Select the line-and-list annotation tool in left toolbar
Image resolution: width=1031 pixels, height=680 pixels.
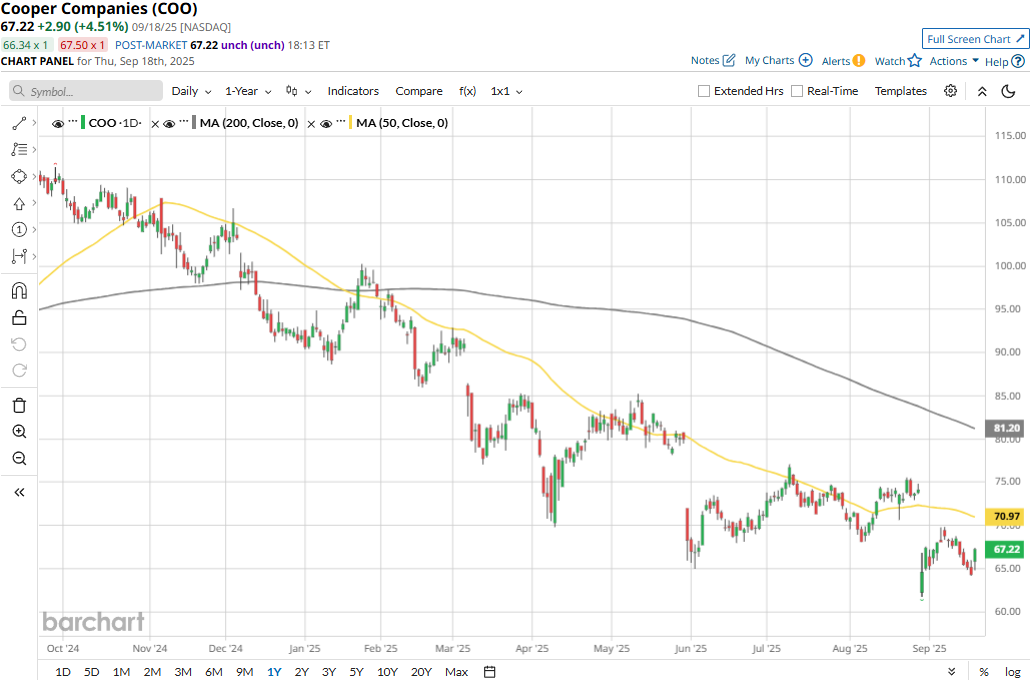point(19,149)
